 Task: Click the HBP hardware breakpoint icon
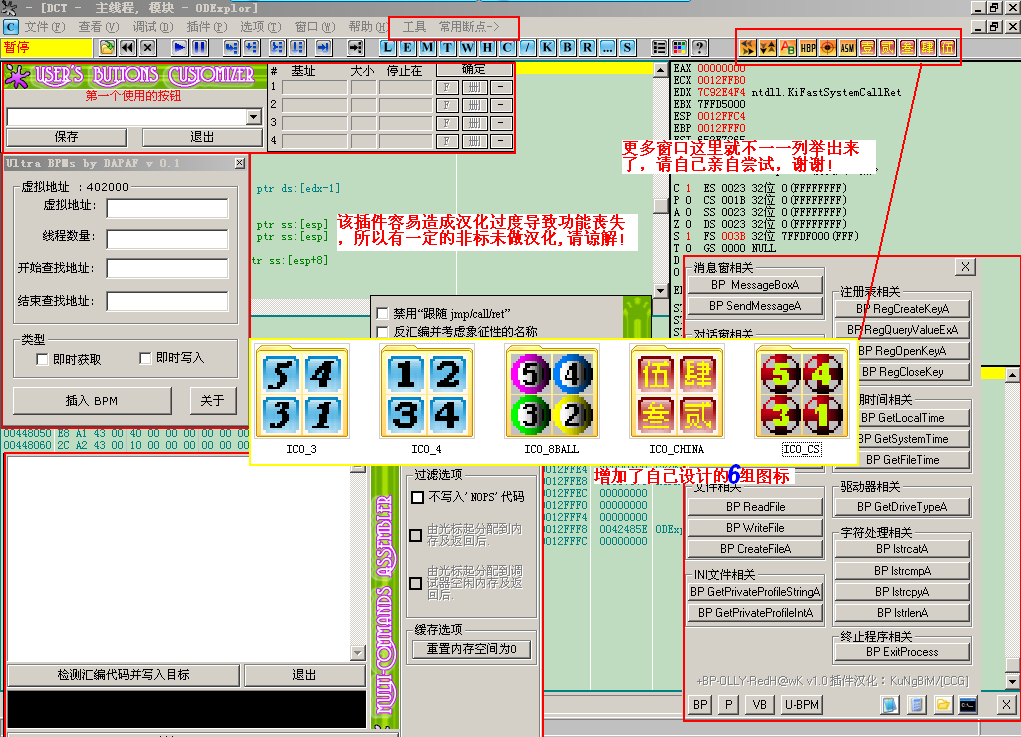coord(807,48)
